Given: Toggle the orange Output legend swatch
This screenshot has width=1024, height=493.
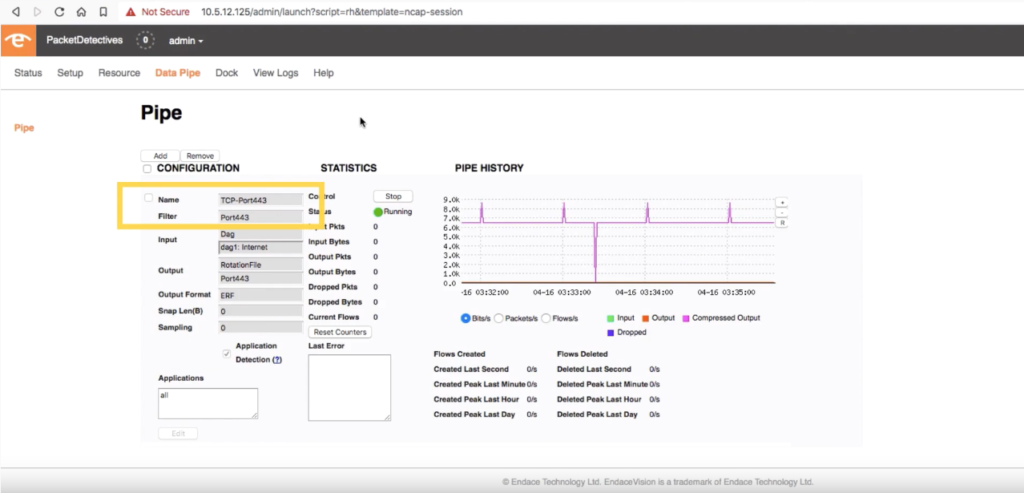Looking at the screenshot, I should [645, 318].
